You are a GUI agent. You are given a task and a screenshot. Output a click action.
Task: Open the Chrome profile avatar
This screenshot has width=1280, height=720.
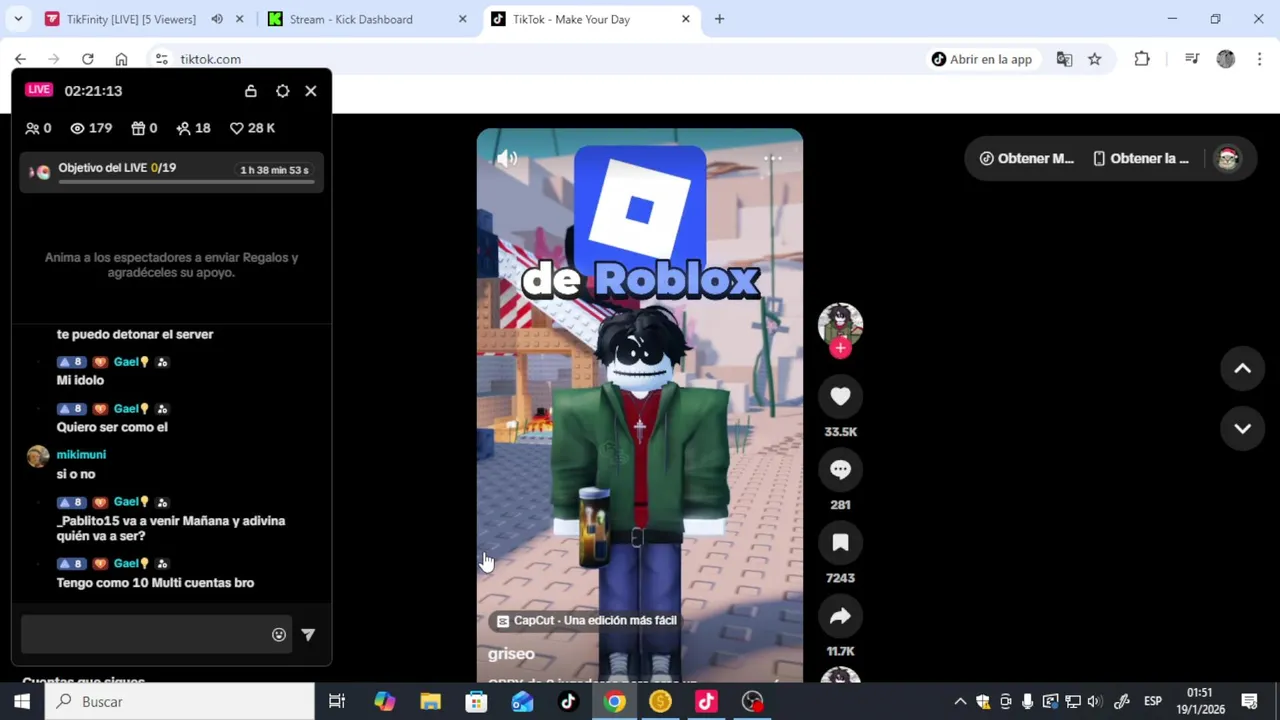1226,59
